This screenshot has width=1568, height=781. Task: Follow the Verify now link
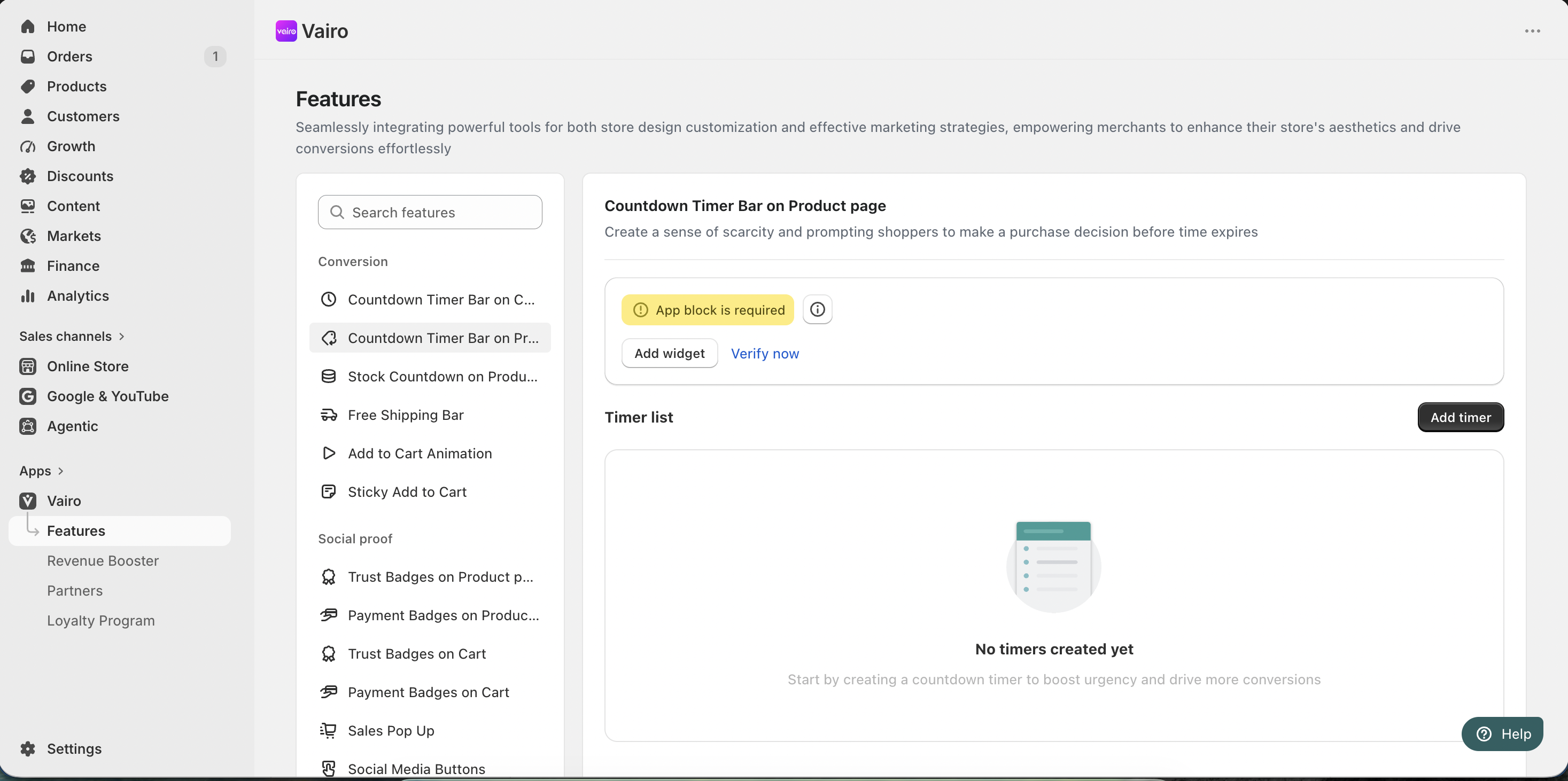coord(765,354)
